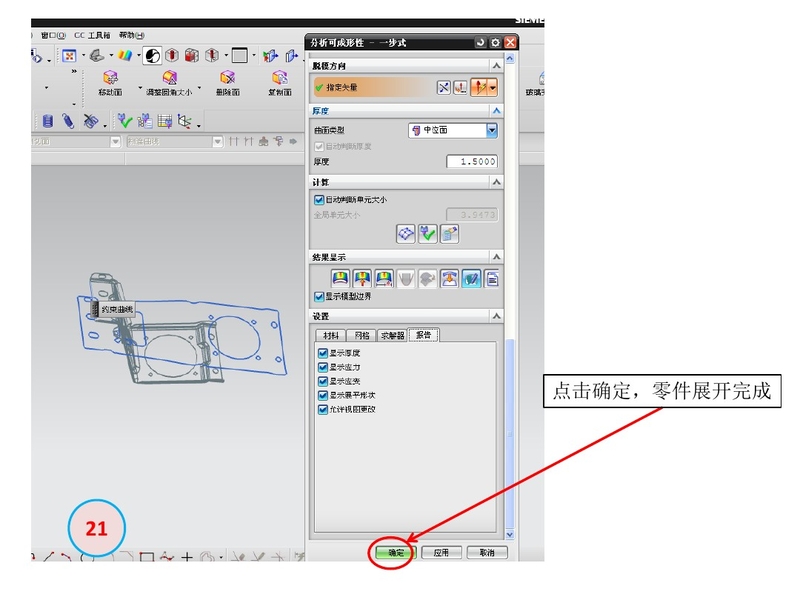This screenshot has width=800, height=600.
Task: Open the 调整圆角大小 dropdown arrow
Action: [199, 88]
